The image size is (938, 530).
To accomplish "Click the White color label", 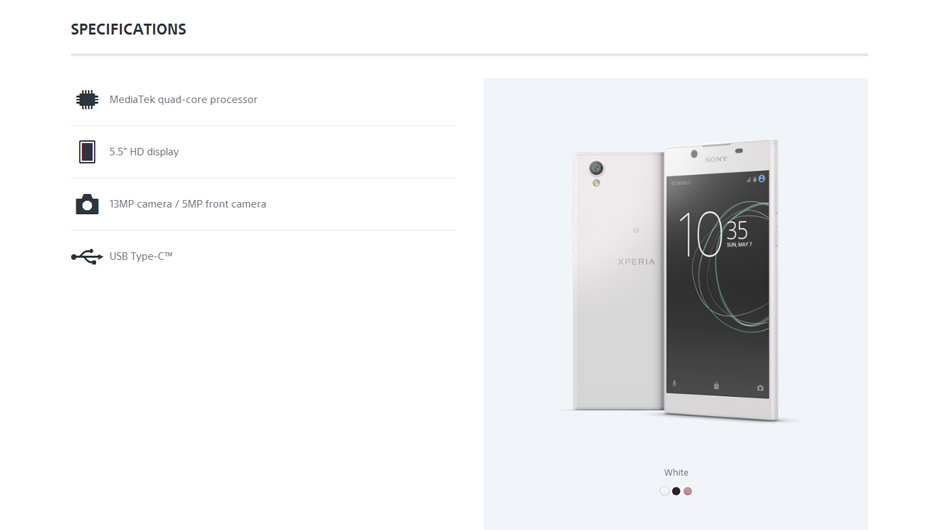I will click(x=676, y=473).
